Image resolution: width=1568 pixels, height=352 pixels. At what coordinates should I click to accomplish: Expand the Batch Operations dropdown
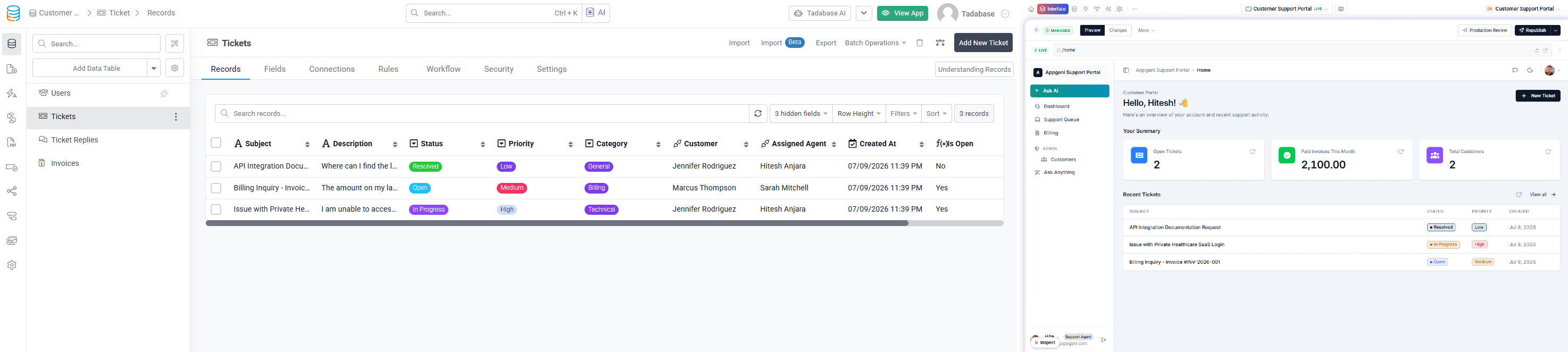coord(875,43)
